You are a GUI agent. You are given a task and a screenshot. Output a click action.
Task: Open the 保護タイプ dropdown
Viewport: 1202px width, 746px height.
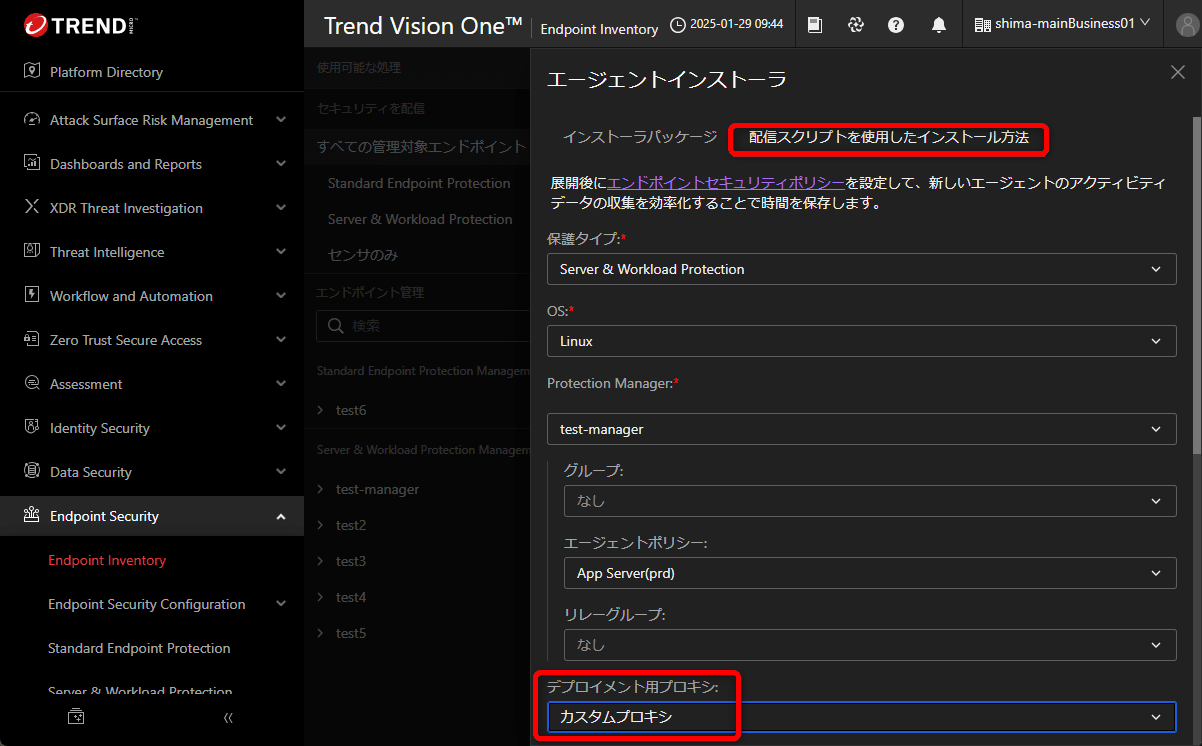[x=861, y=269]
